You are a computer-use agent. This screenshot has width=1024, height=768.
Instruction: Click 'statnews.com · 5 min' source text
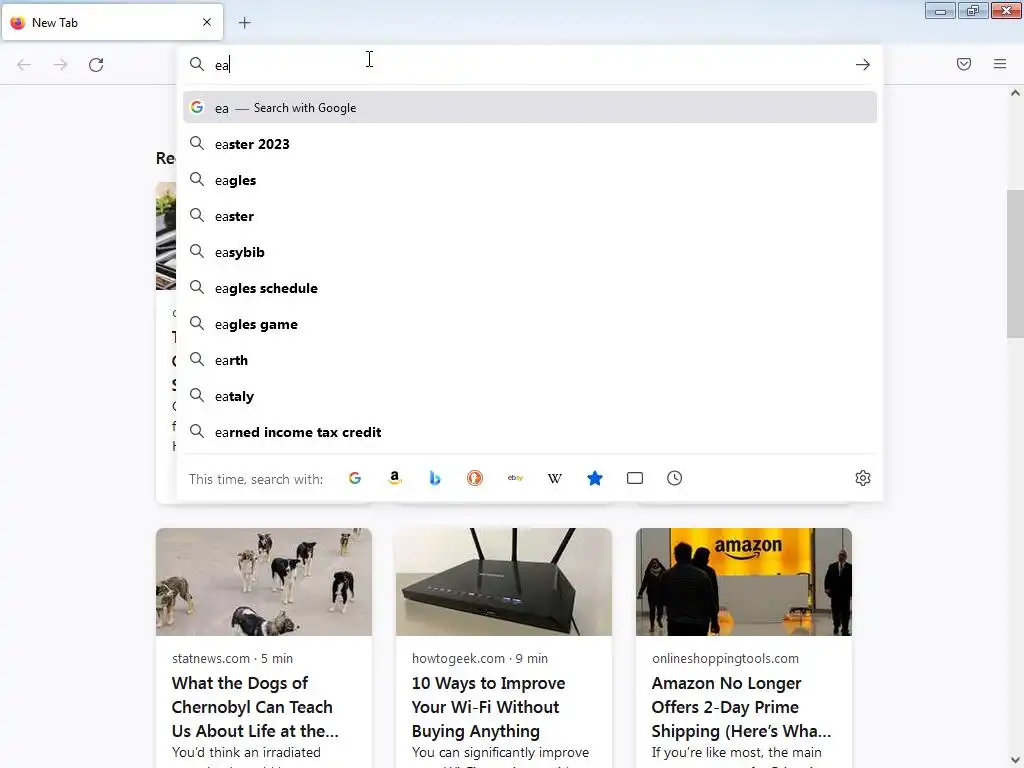point(232,658)
